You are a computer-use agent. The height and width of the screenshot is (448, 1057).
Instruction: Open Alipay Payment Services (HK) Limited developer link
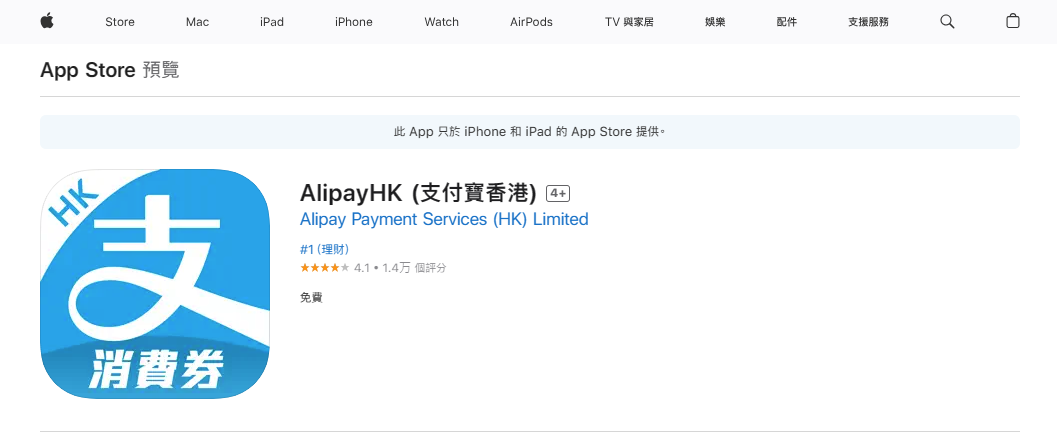point(444,219)
